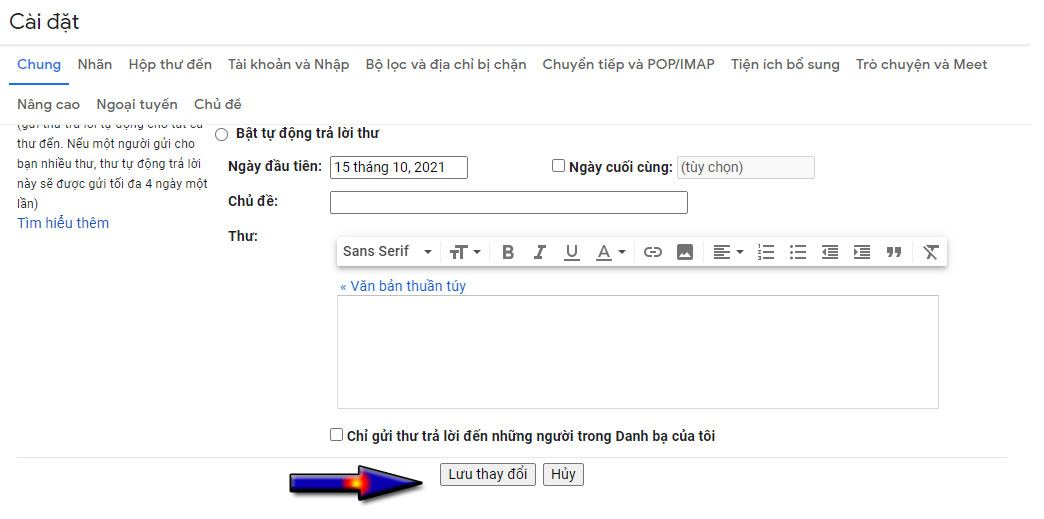Toggle underline formatting in message toolbar

coord(572,252)
